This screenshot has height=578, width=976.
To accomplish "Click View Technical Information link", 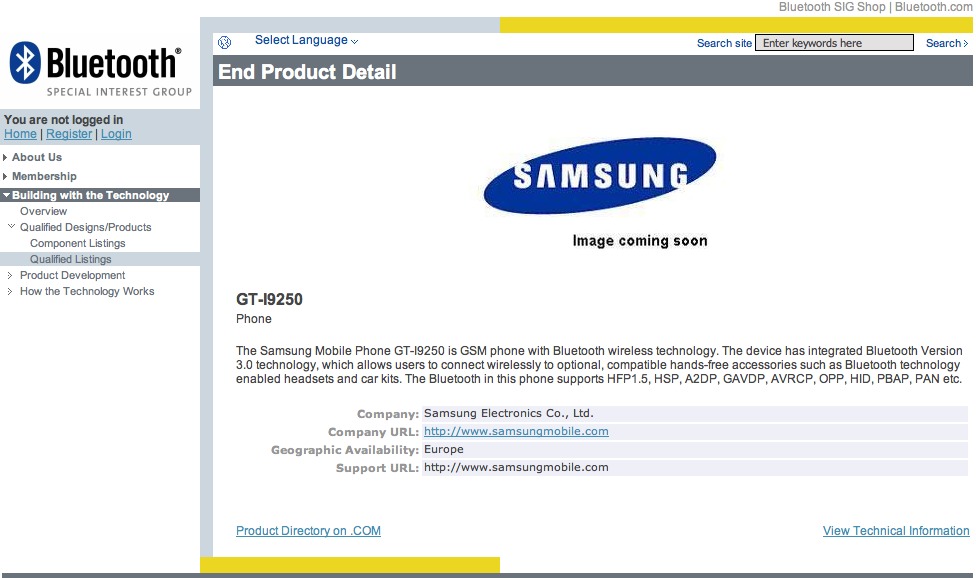I will pos(896,531).
